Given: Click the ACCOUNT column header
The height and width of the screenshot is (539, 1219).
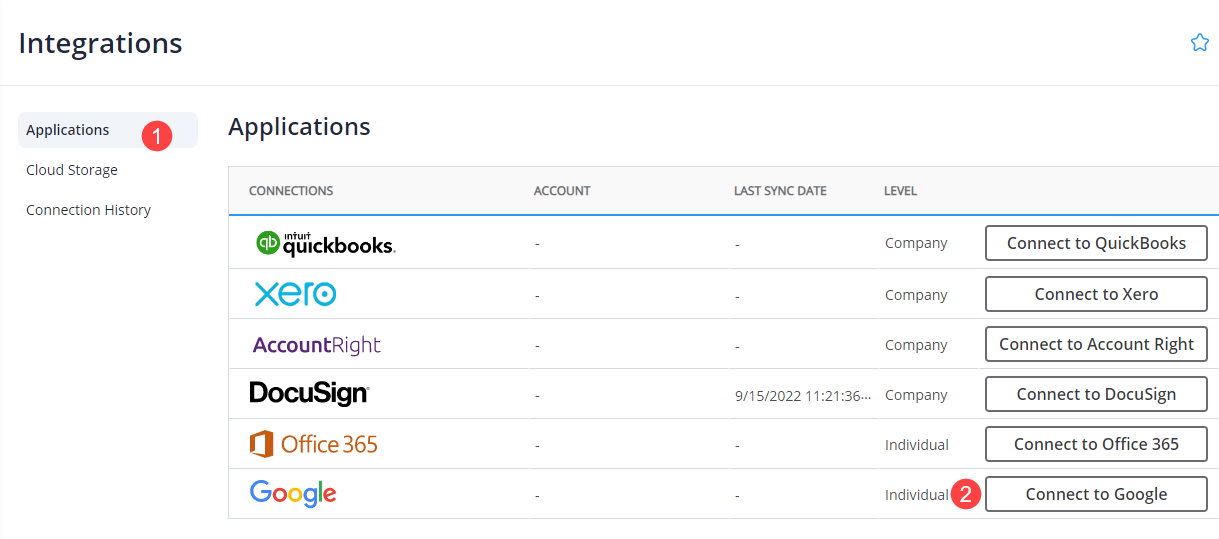Looking at the screenshot, I should coord(562,191).
